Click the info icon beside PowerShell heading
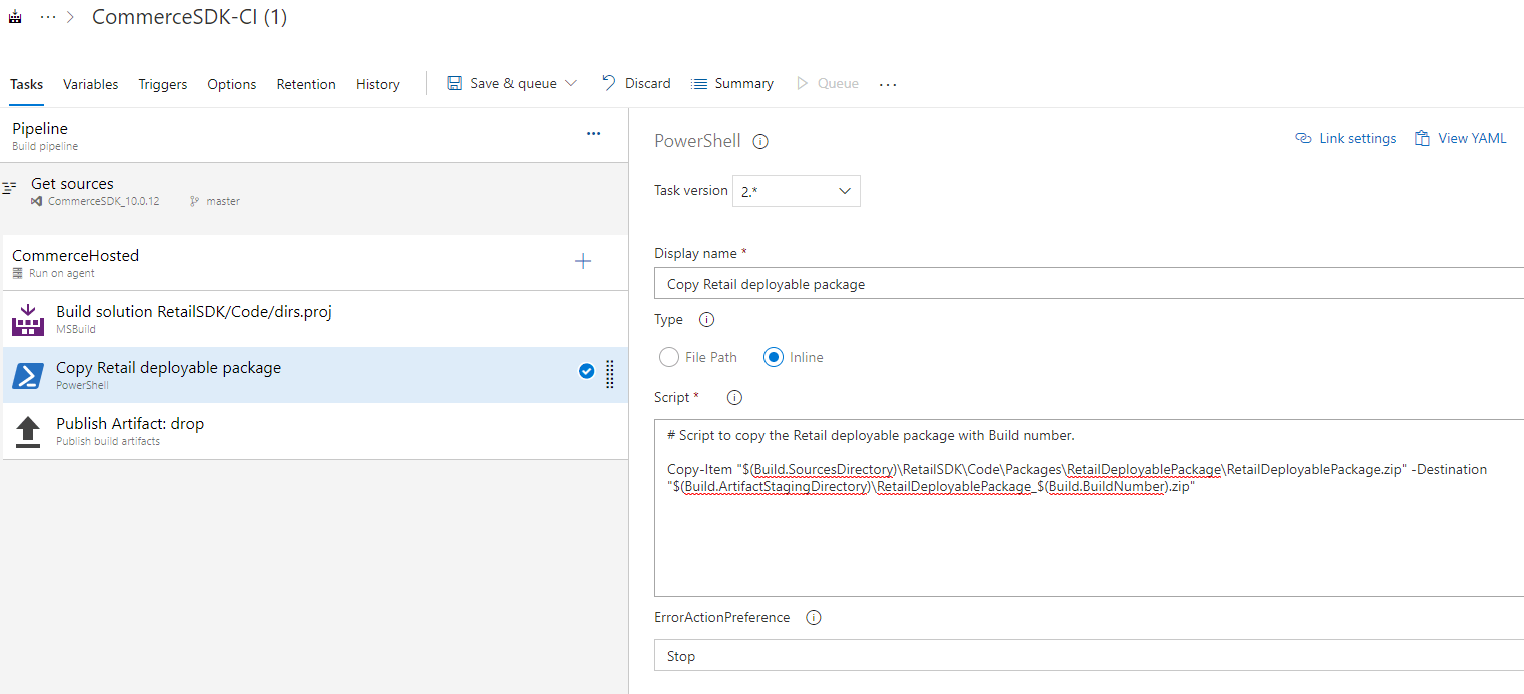1524x694 pixels. [760, 141]
